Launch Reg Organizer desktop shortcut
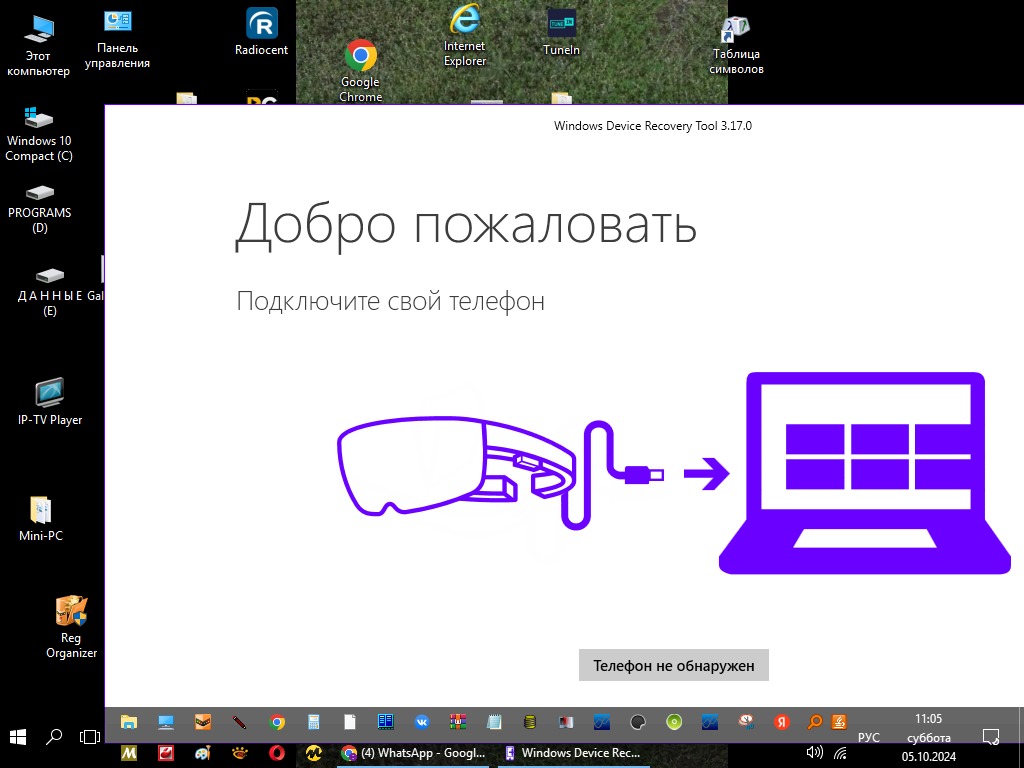The height and width of the screenshot is (768, 1024). (x=71, y=627)
